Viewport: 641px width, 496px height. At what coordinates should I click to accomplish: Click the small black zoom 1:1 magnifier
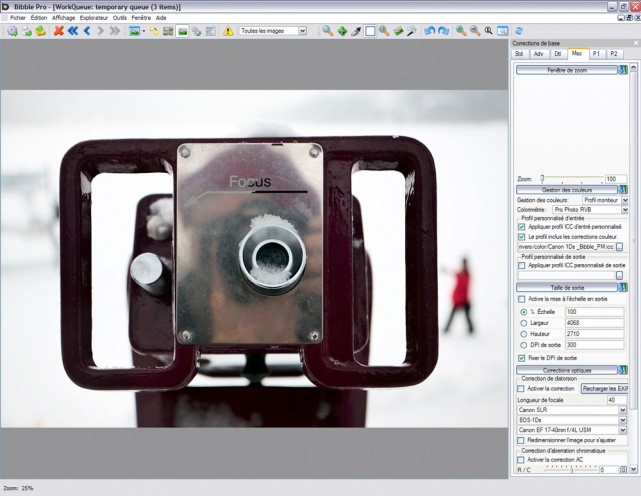click(x=489, y=31)
